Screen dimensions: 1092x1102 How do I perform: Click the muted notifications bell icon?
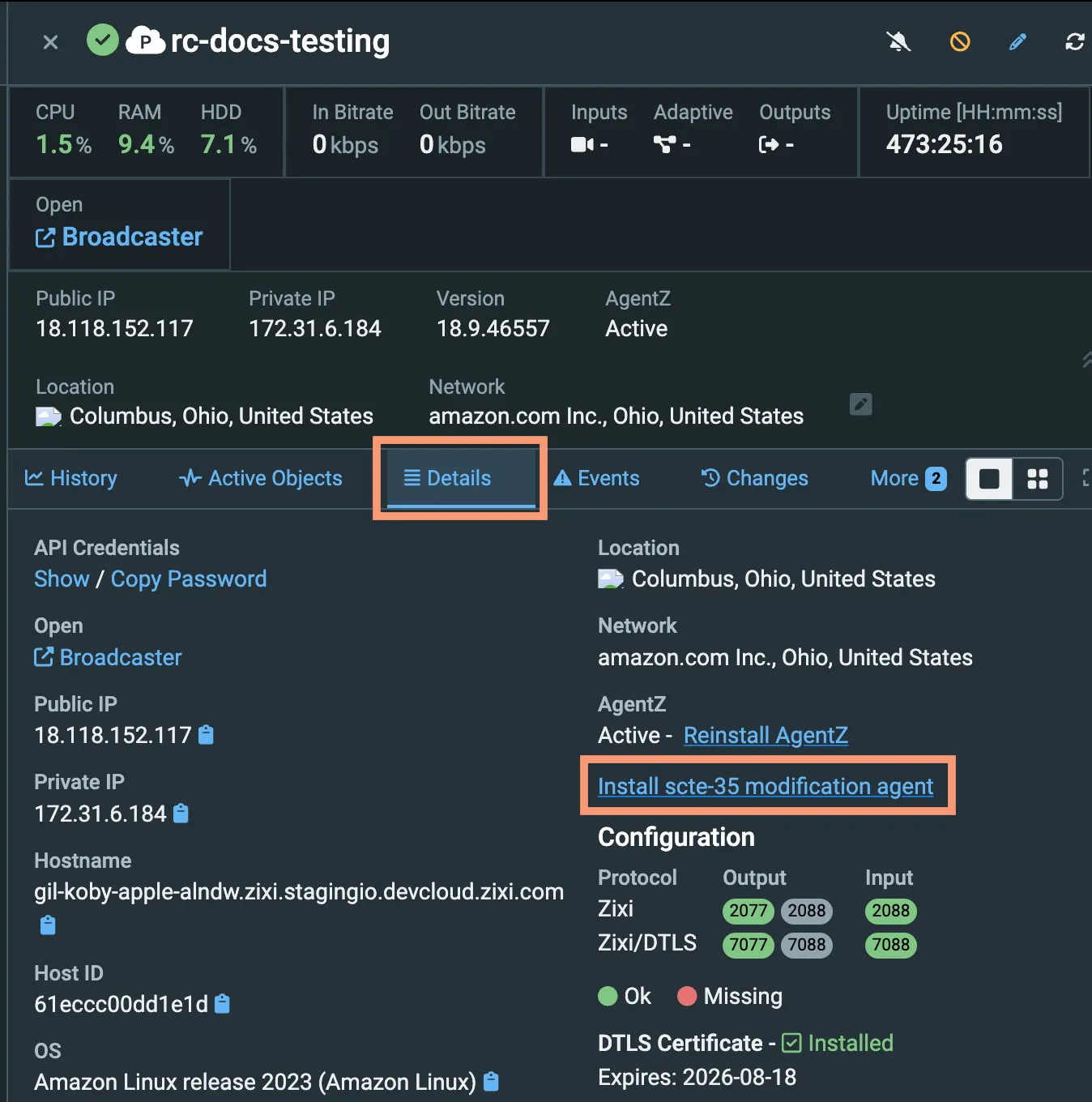point(898,41)
